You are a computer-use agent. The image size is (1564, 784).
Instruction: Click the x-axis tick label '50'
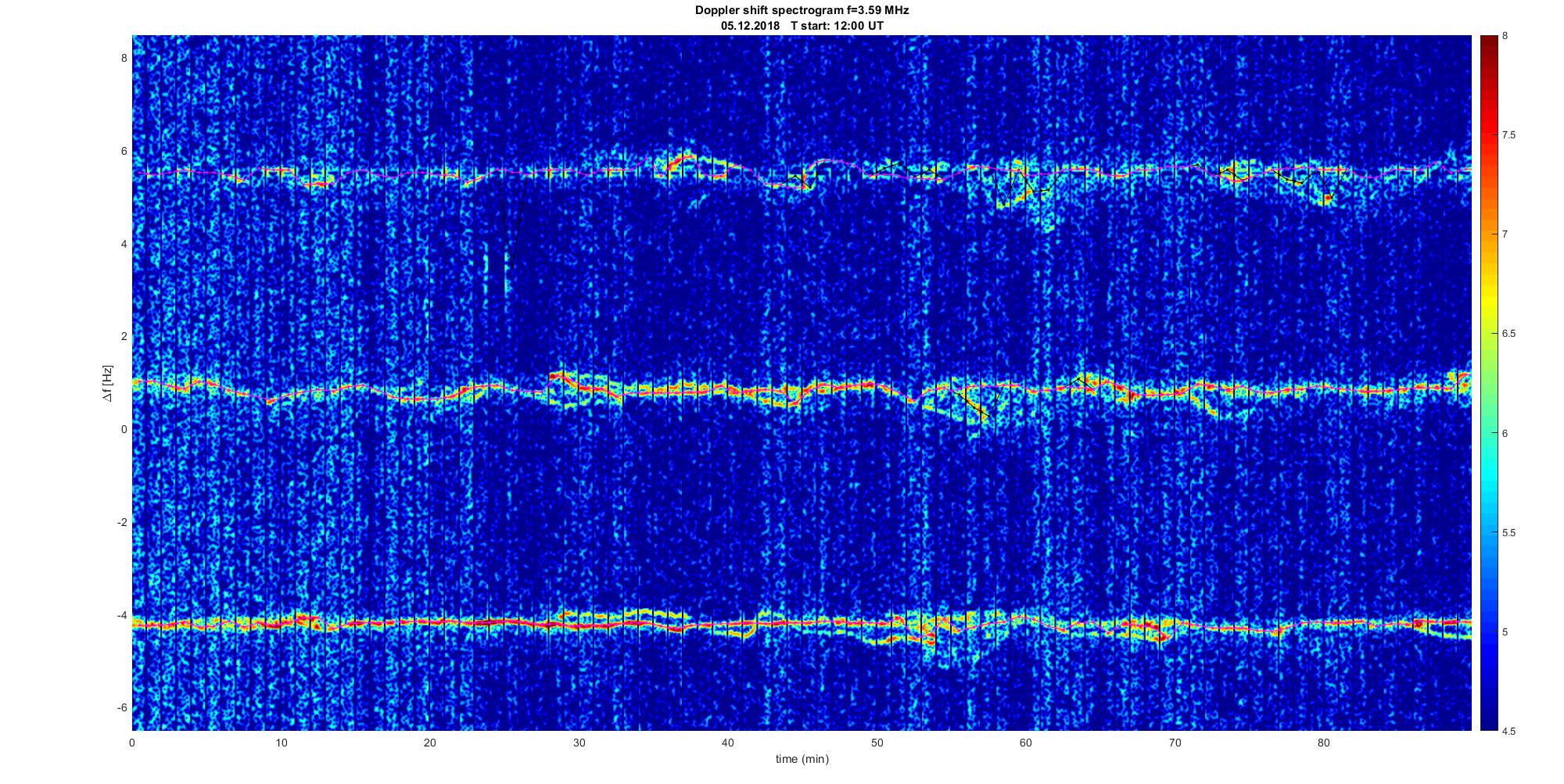pyautogui.click(x=877, y=742)
